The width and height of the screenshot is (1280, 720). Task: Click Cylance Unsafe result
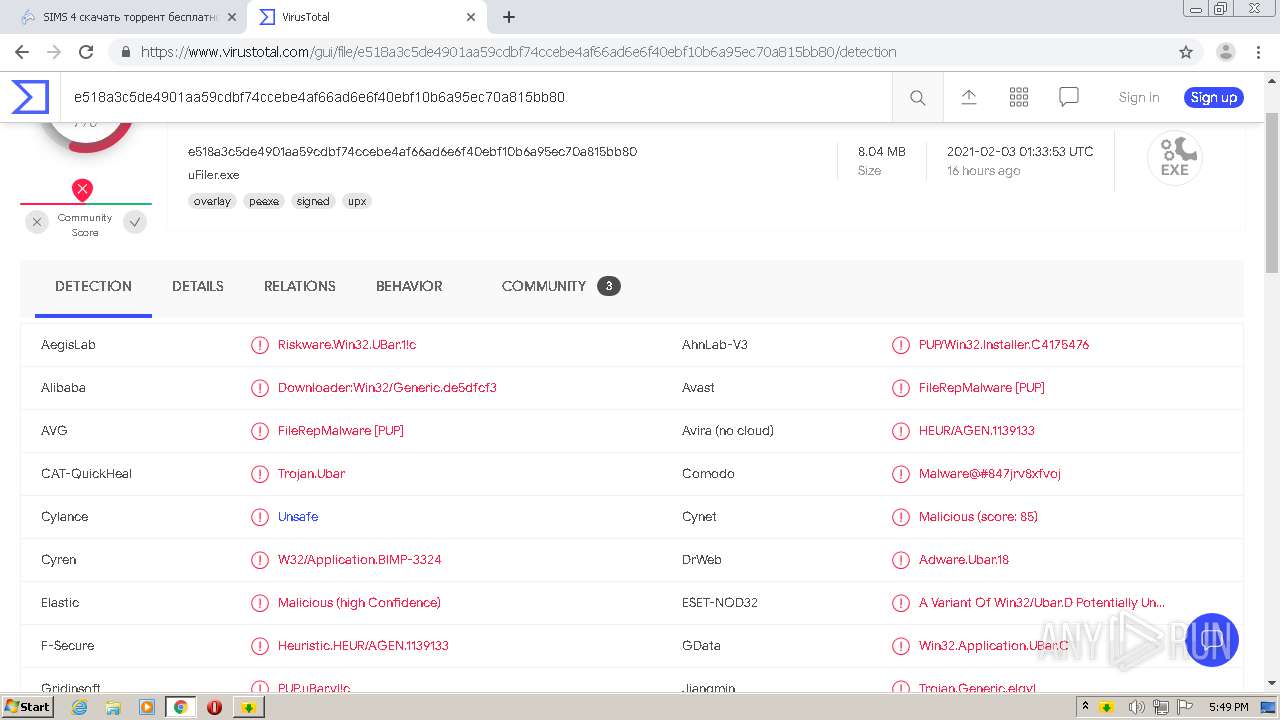(298, 517)
